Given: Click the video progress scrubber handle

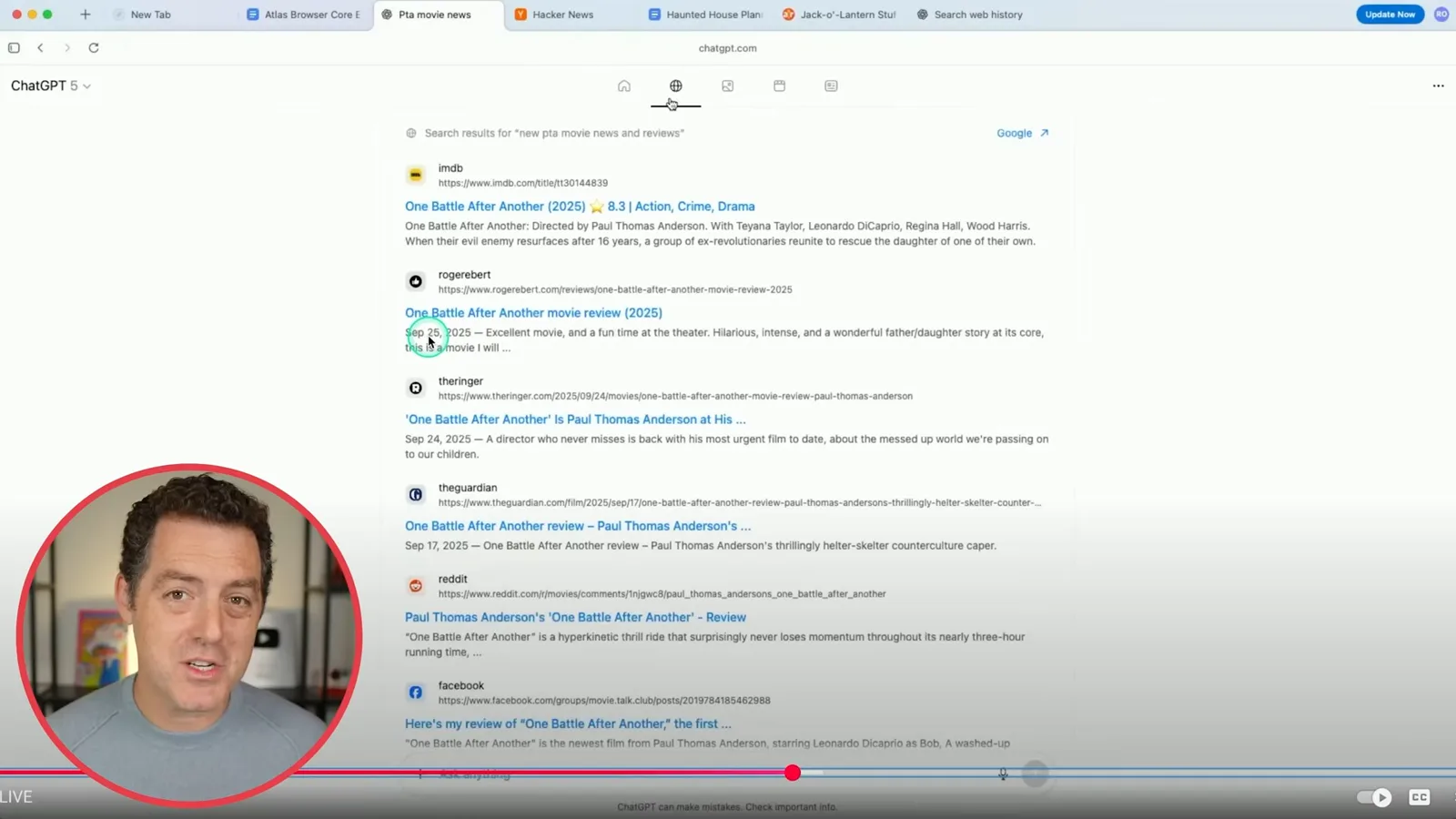Looking at the screenshot, I should click(793, 773).
